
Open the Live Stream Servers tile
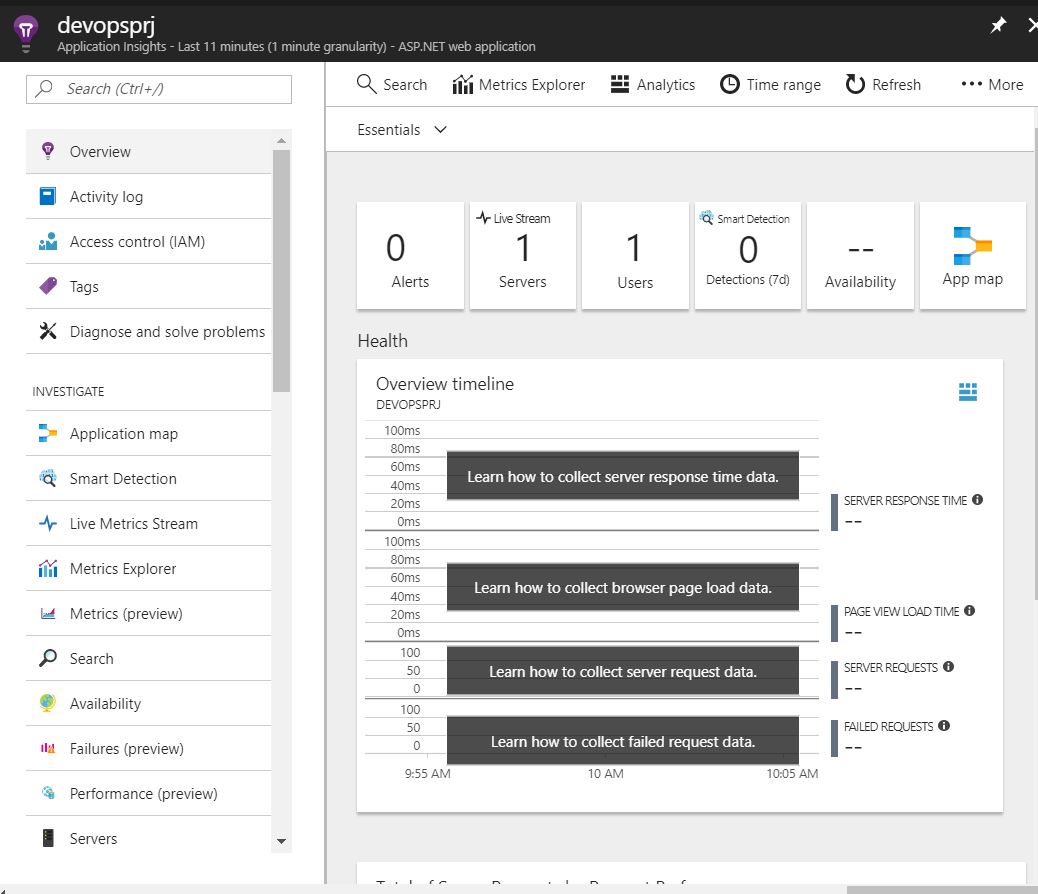click(x=523, y=256)
